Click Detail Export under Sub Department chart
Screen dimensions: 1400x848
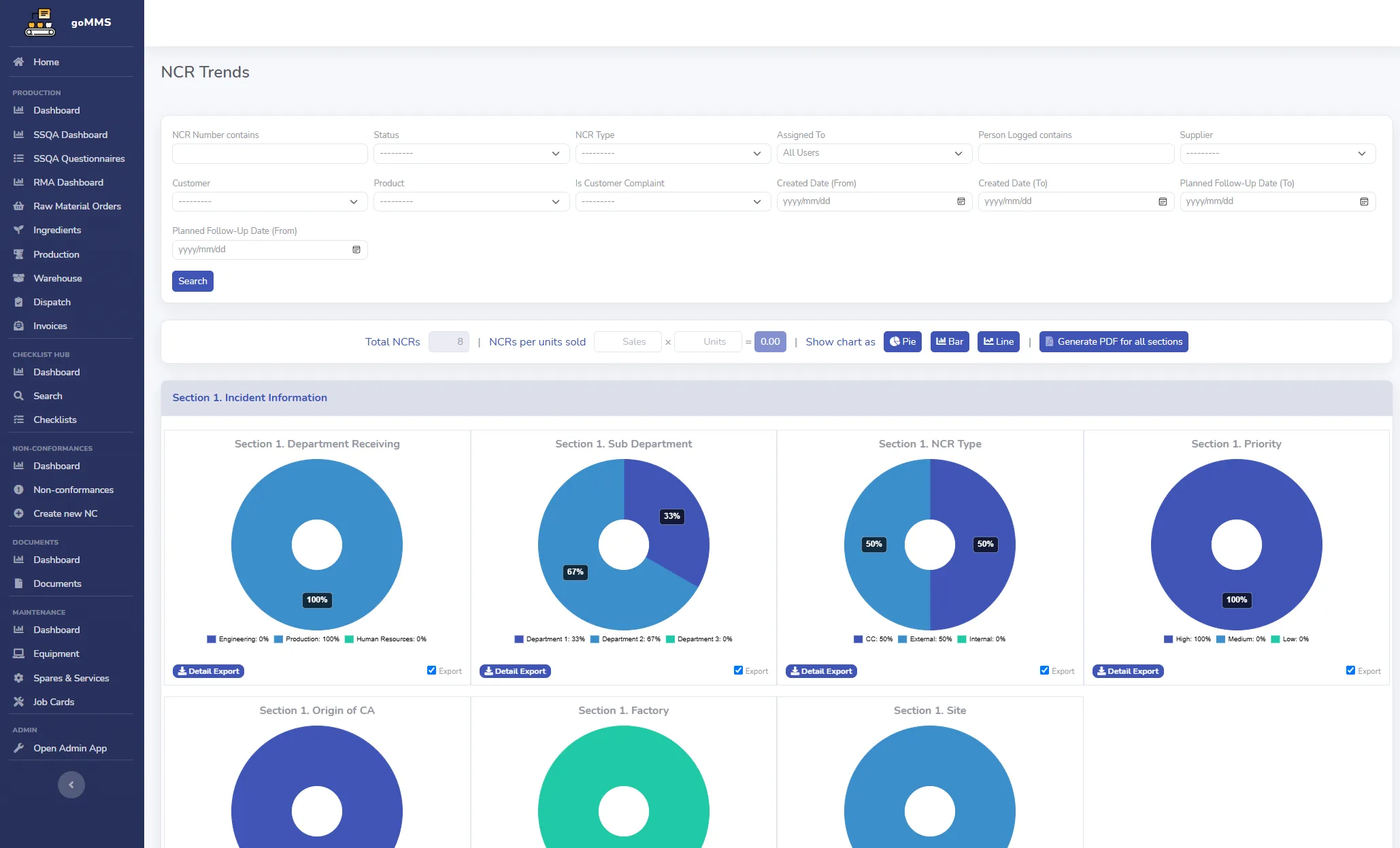[x=515, y=671]
